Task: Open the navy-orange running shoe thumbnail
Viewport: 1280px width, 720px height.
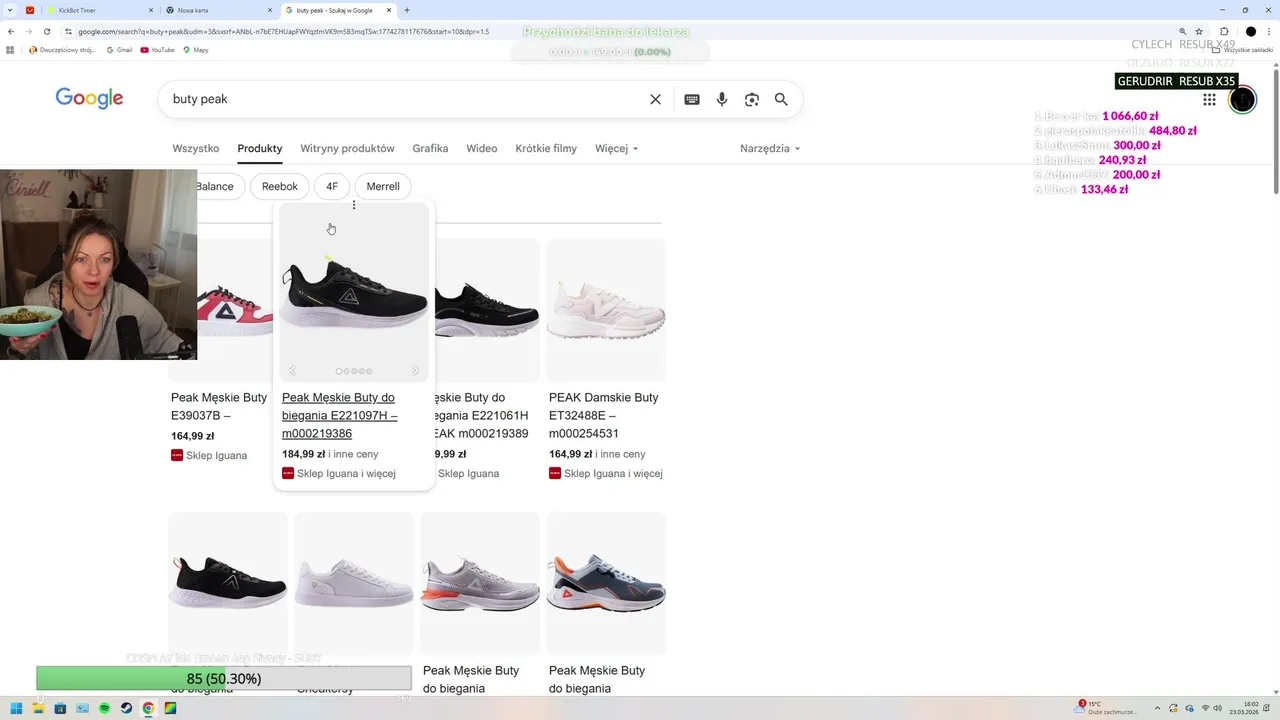Action: pos(606,584)
